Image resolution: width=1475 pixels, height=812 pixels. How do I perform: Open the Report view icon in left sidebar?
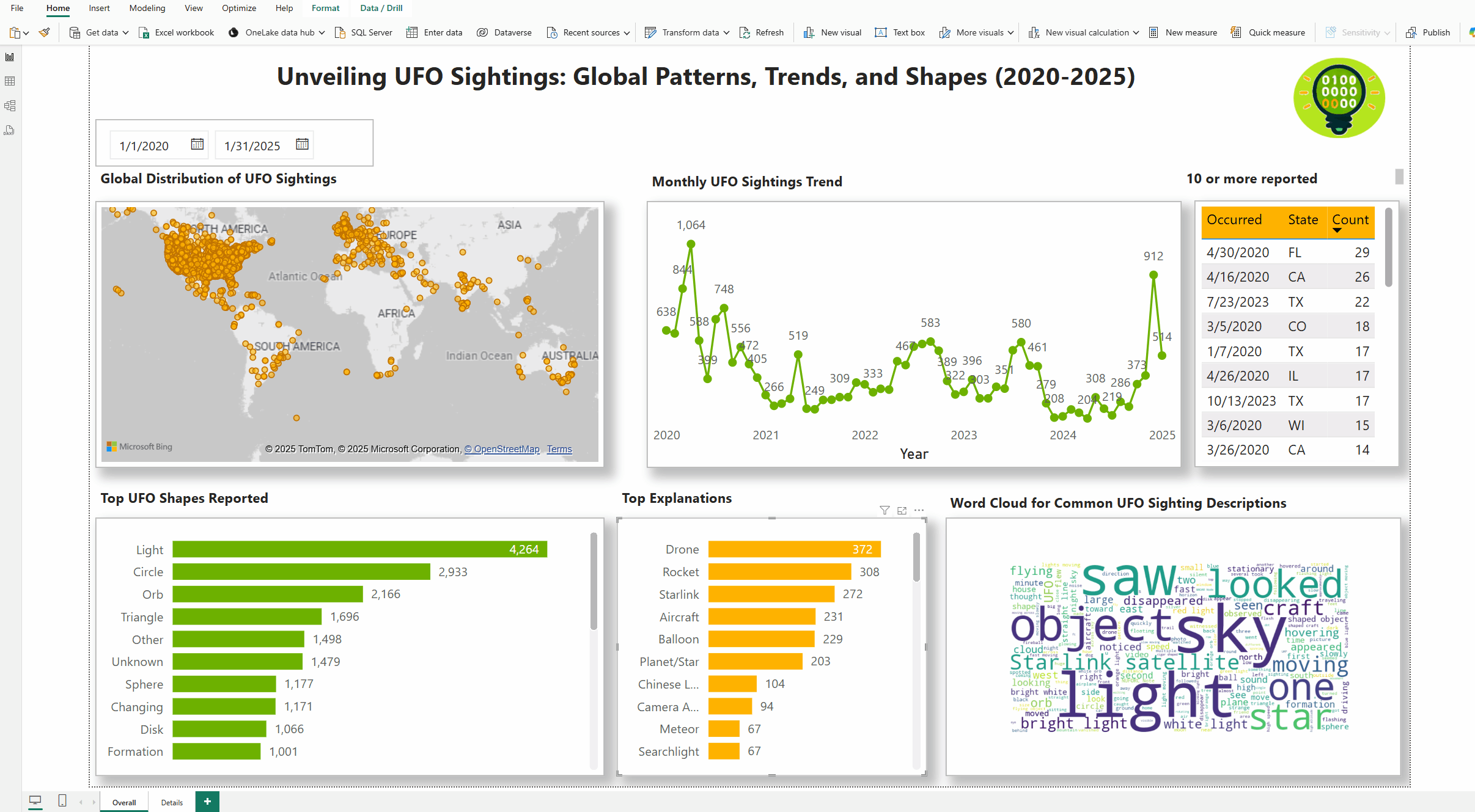coord(10,57)
